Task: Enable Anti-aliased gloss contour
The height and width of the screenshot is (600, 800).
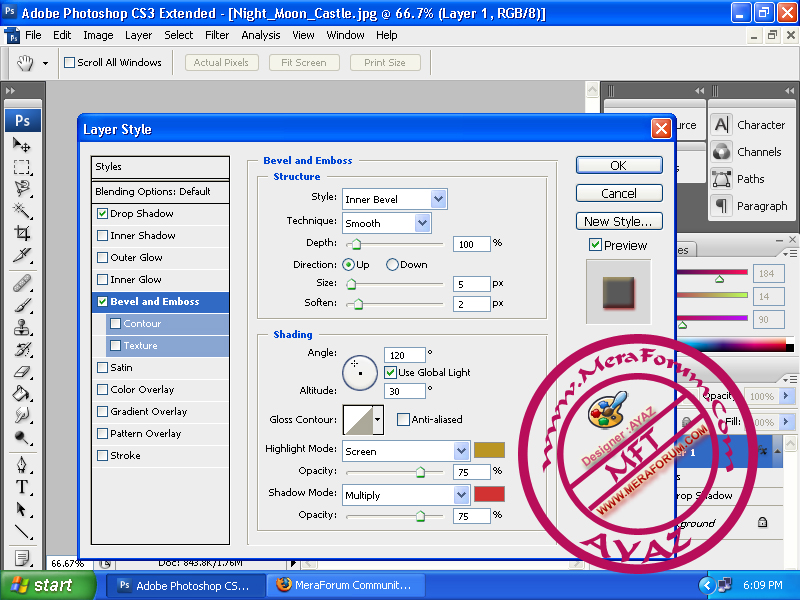Action: pos(403,419)
